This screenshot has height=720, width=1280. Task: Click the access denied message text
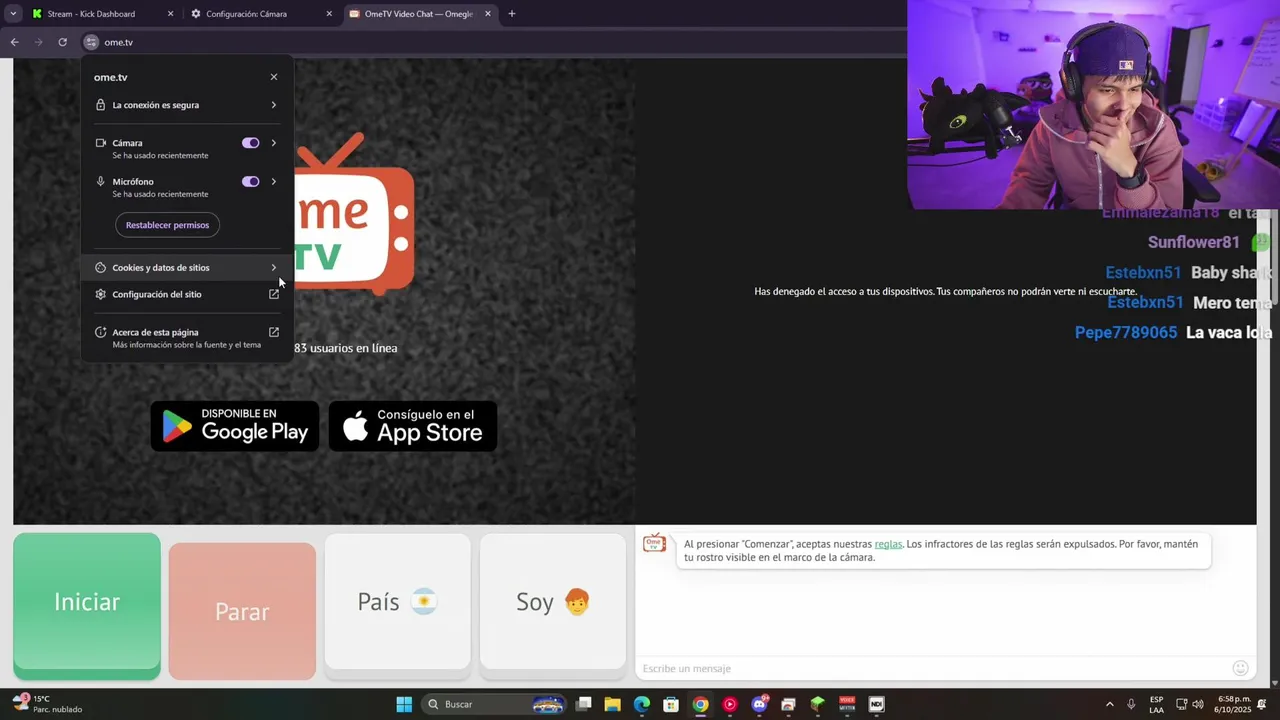tap(945, 292)
